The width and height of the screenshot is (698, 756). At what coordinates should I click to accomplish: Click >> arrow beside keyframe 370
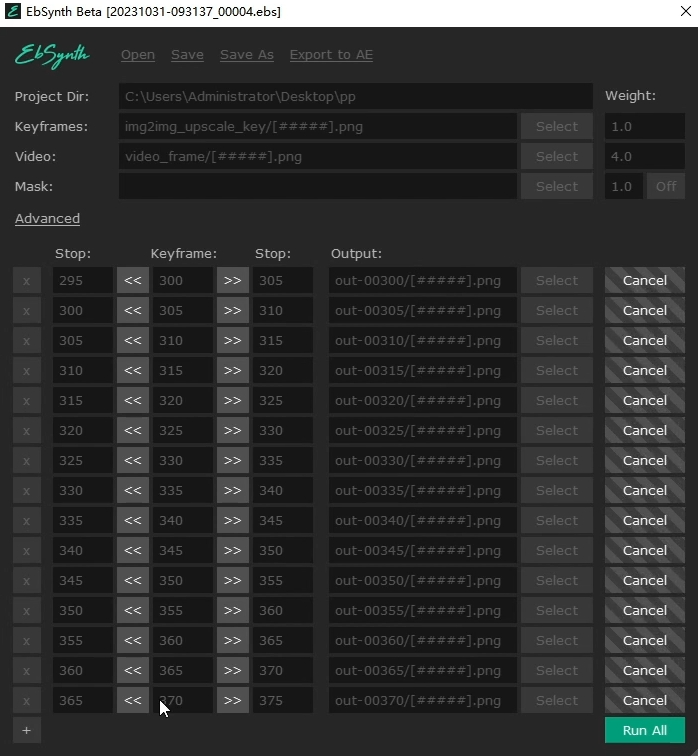tap(233, 701)
